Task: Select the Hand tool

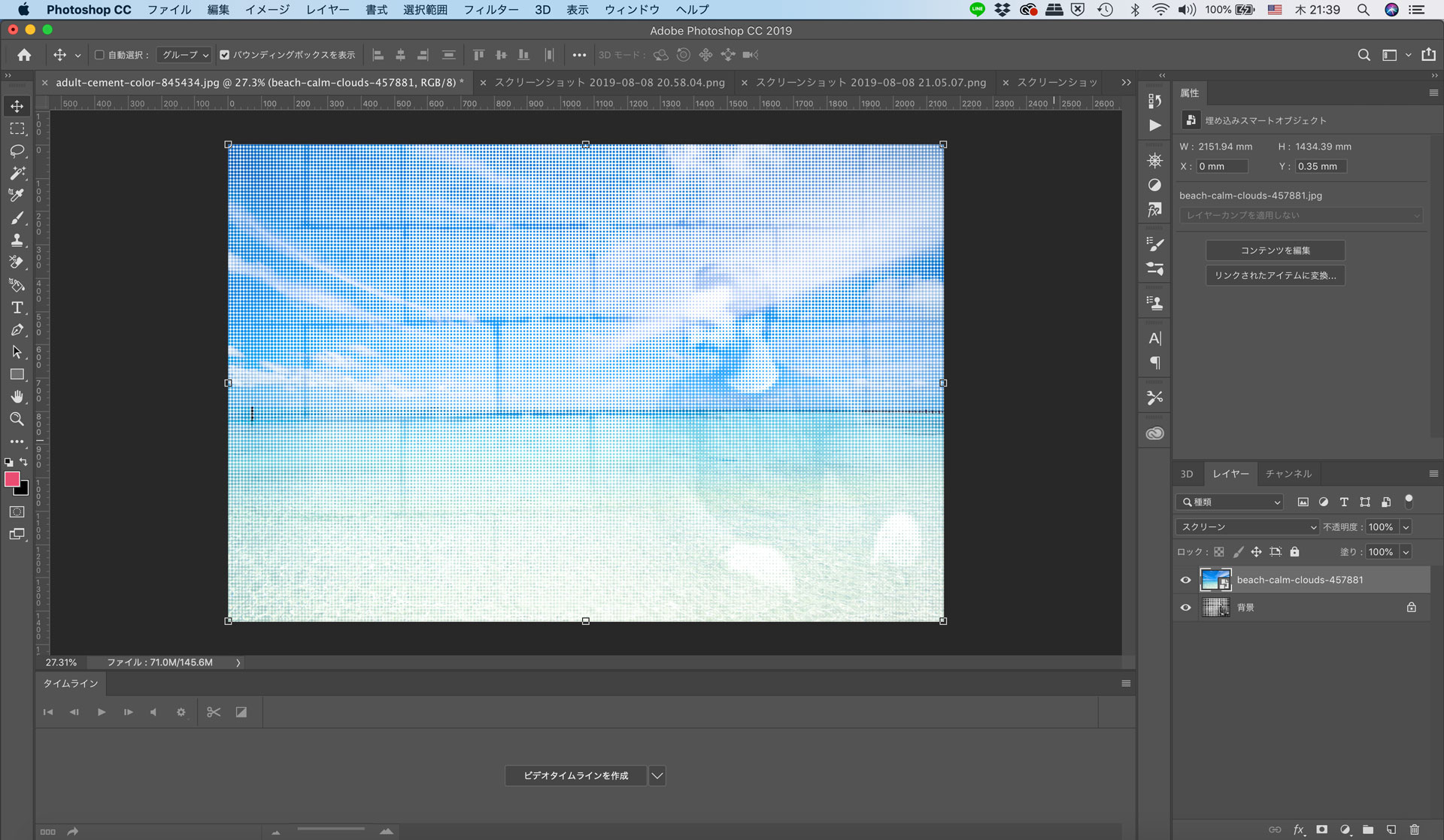Action: point(17,396)
